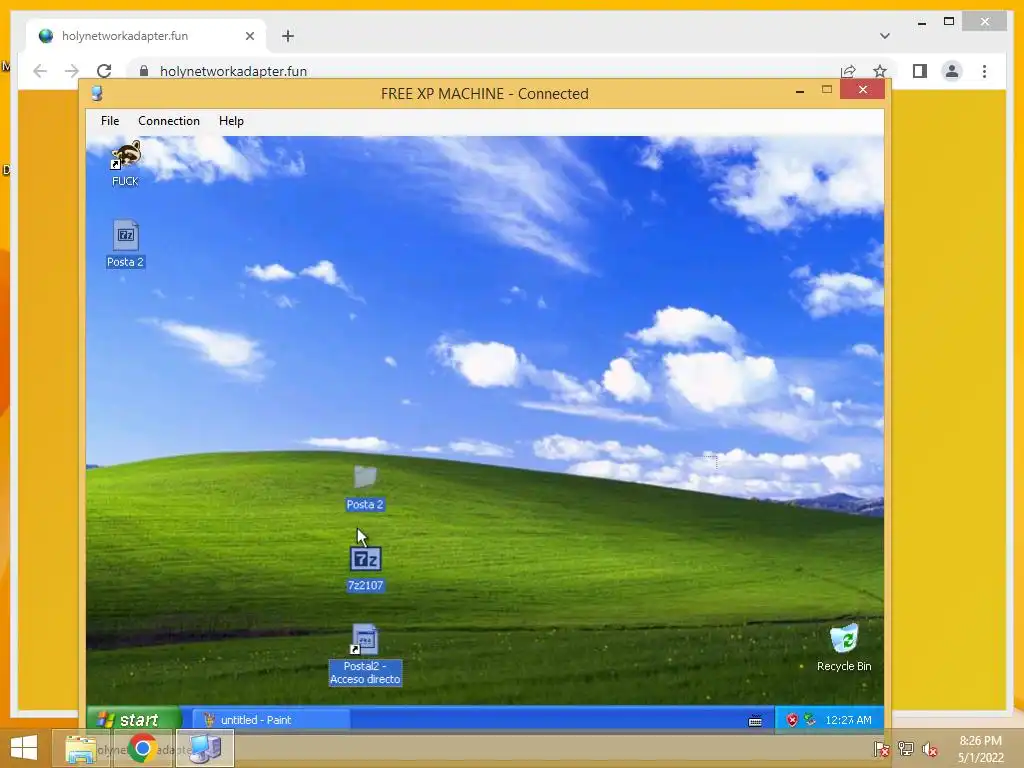Viewport: 1024px width, 768px height.
Task: Click the address bar URL holynetworkadapter.fun
Action: click(233, 71)
